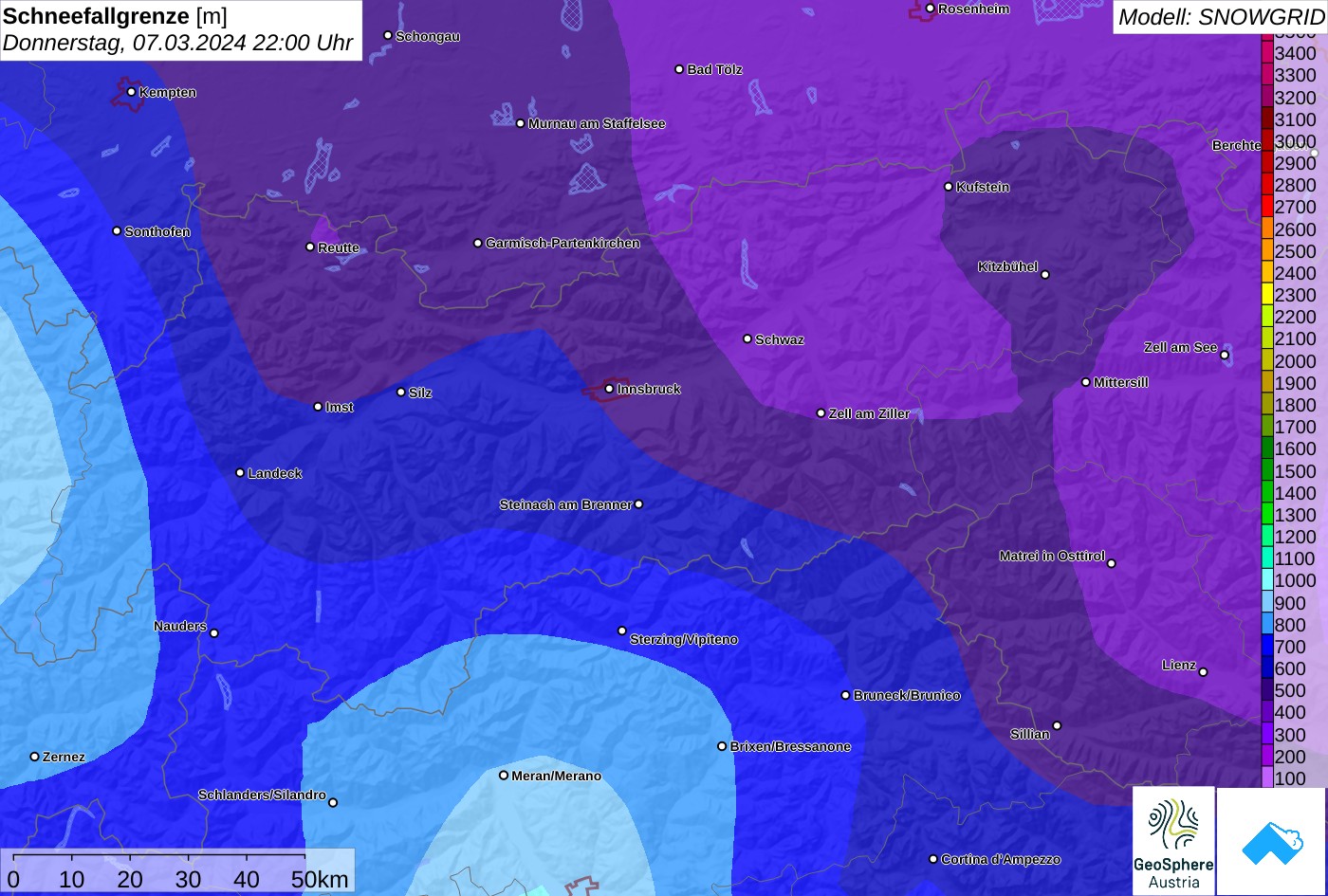
Task: Click the Sonthofen location dot
Action: (118, 231)
